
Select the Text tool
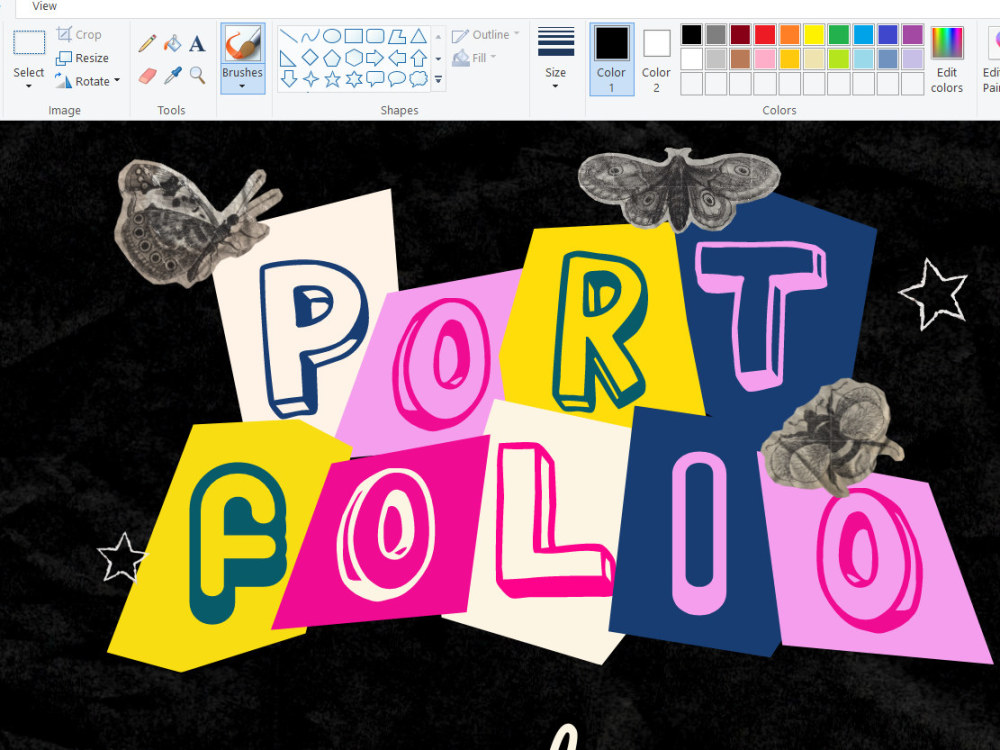197,43
